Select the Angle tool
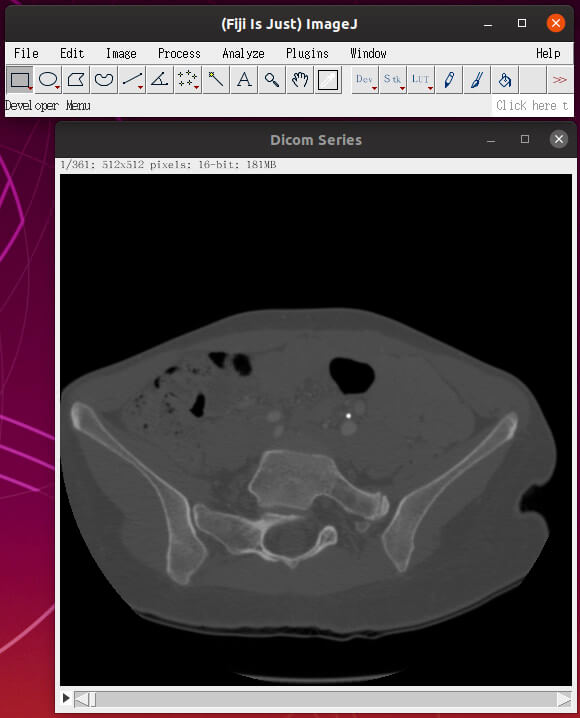 tap(160, 80)
